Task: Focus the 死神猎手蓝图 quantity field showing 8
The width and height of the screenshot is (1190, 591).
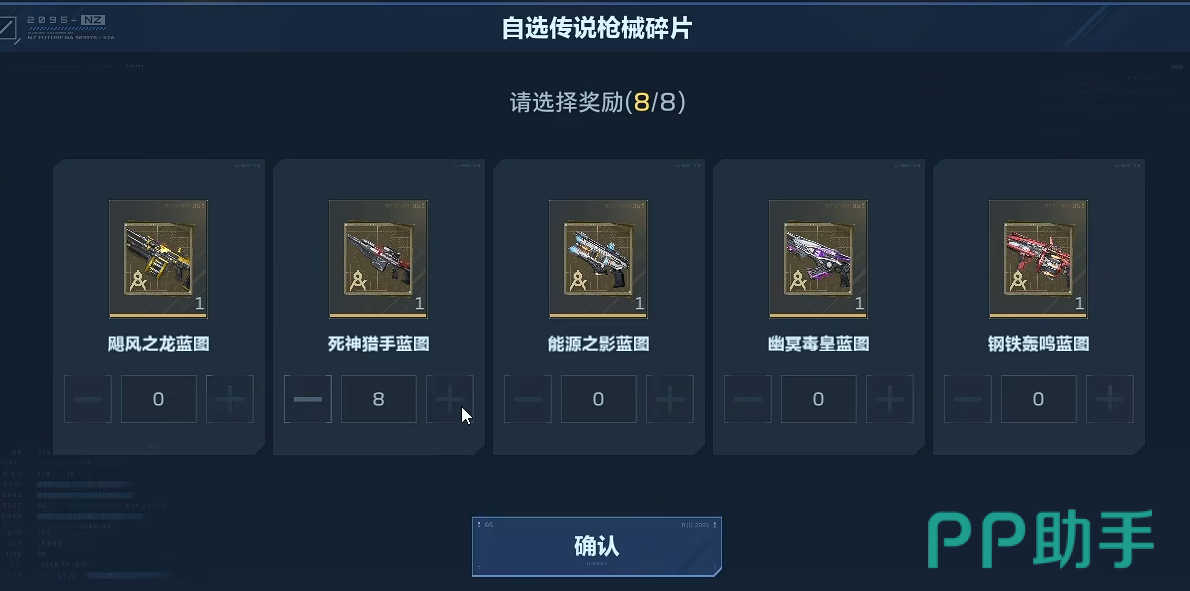Action: click(379, 399)
